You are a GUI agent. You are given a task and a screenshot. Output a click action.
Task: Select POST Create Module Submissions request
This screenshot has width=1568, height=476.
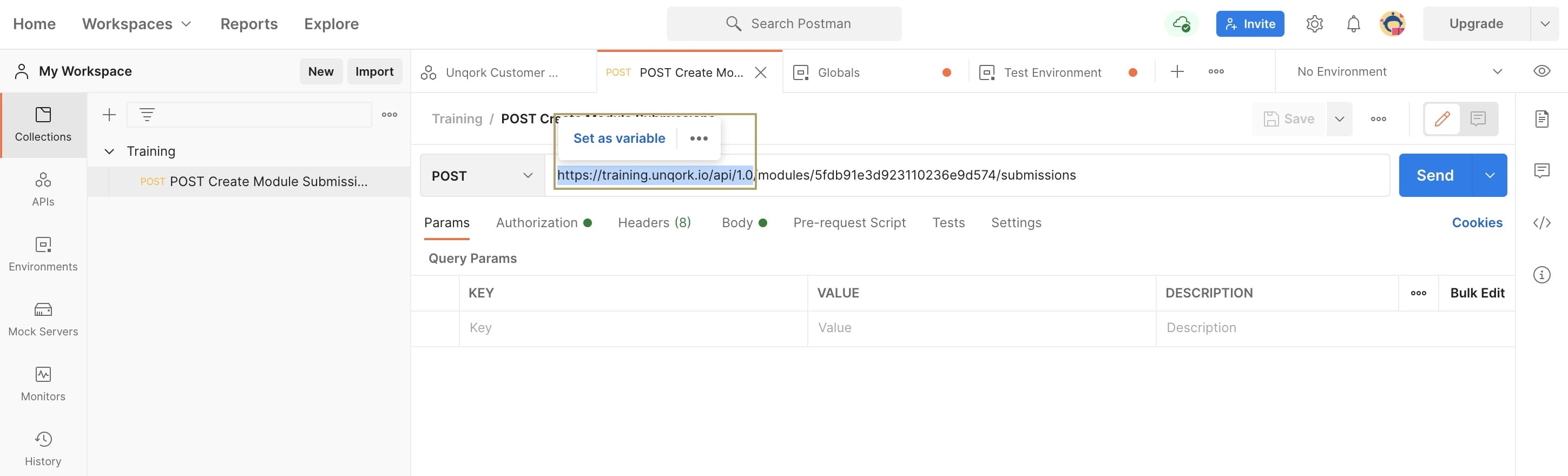[x=249, y=181]
